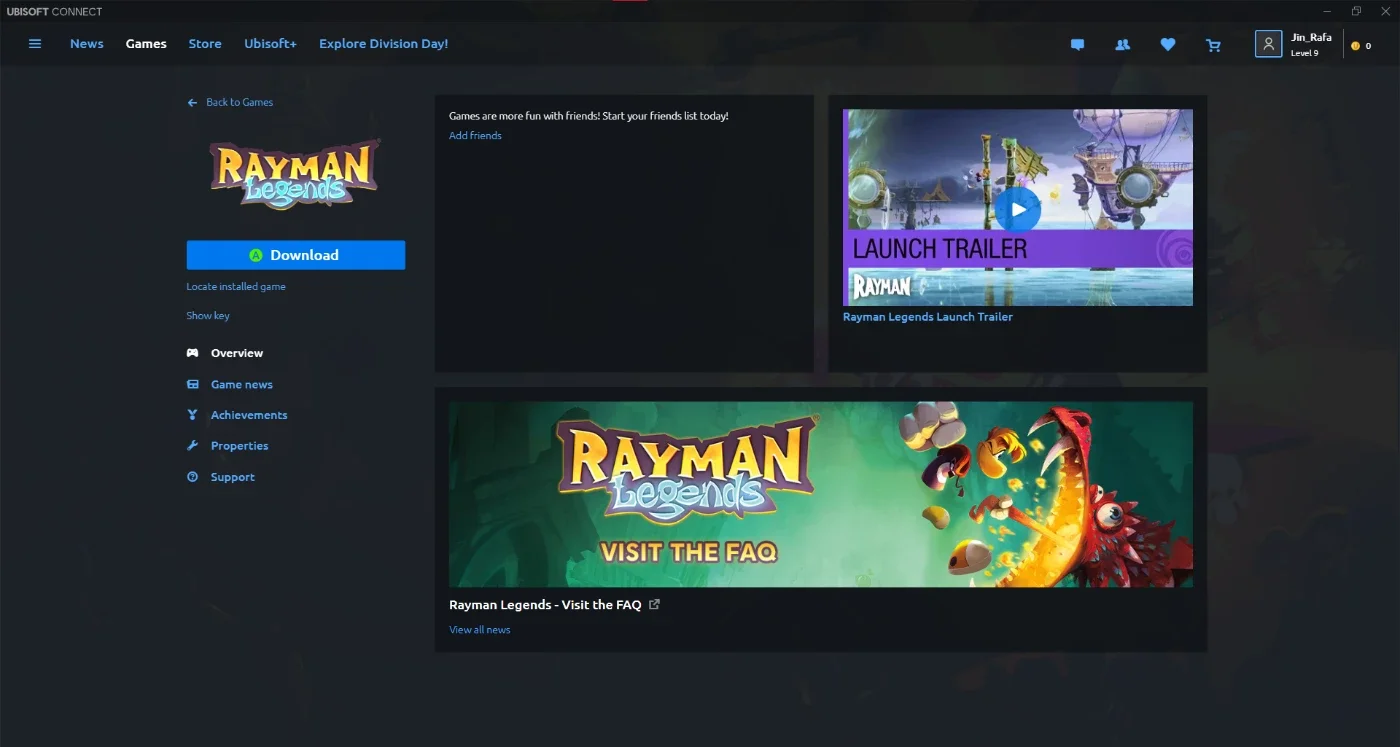Screen dimensions: 1400x747
Task: Click the Achievements trophy icon
Action: click(193, 415)
